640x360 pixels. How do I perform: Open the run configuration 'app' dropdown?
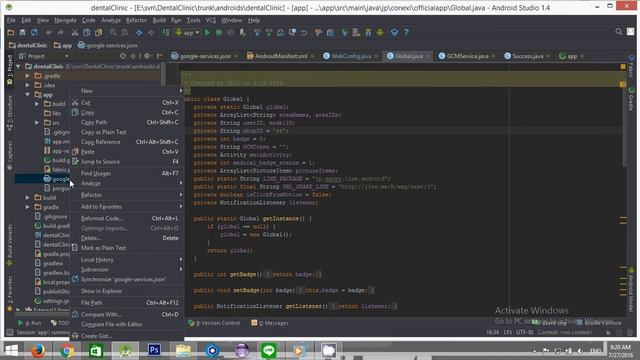click(188, 32)
